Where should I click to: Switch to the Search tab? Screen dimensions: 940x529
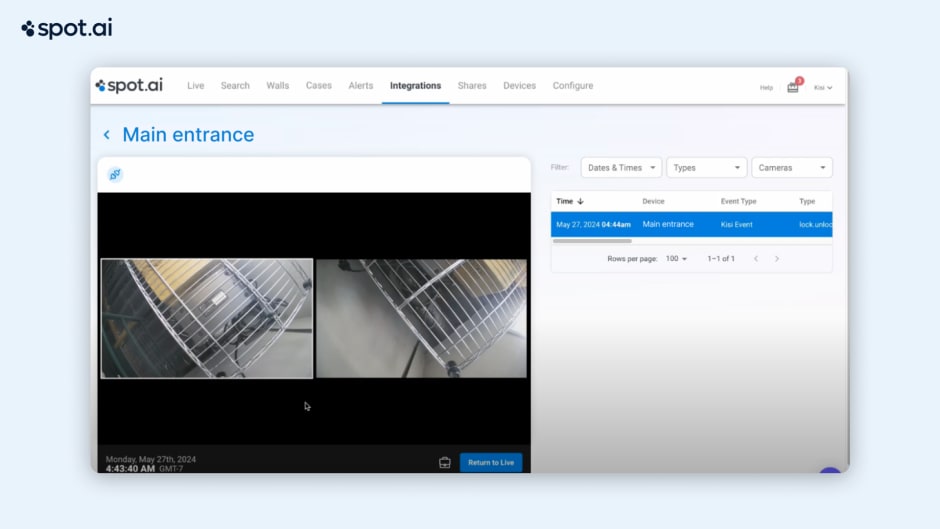click(x=235, y=86)
